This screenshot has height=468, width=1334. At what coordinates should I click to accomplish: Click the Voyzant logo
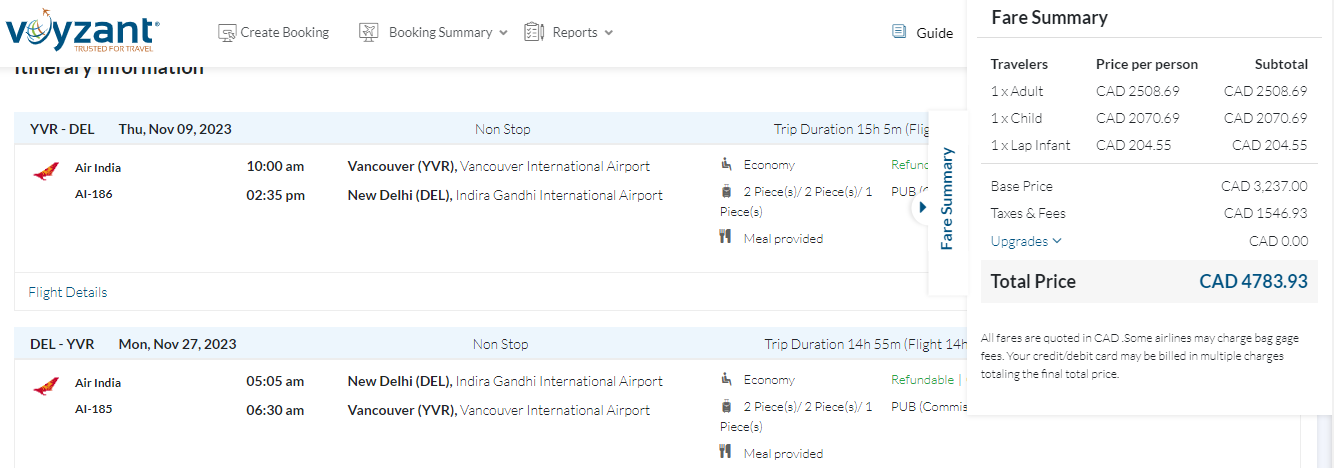coord(81,32)
